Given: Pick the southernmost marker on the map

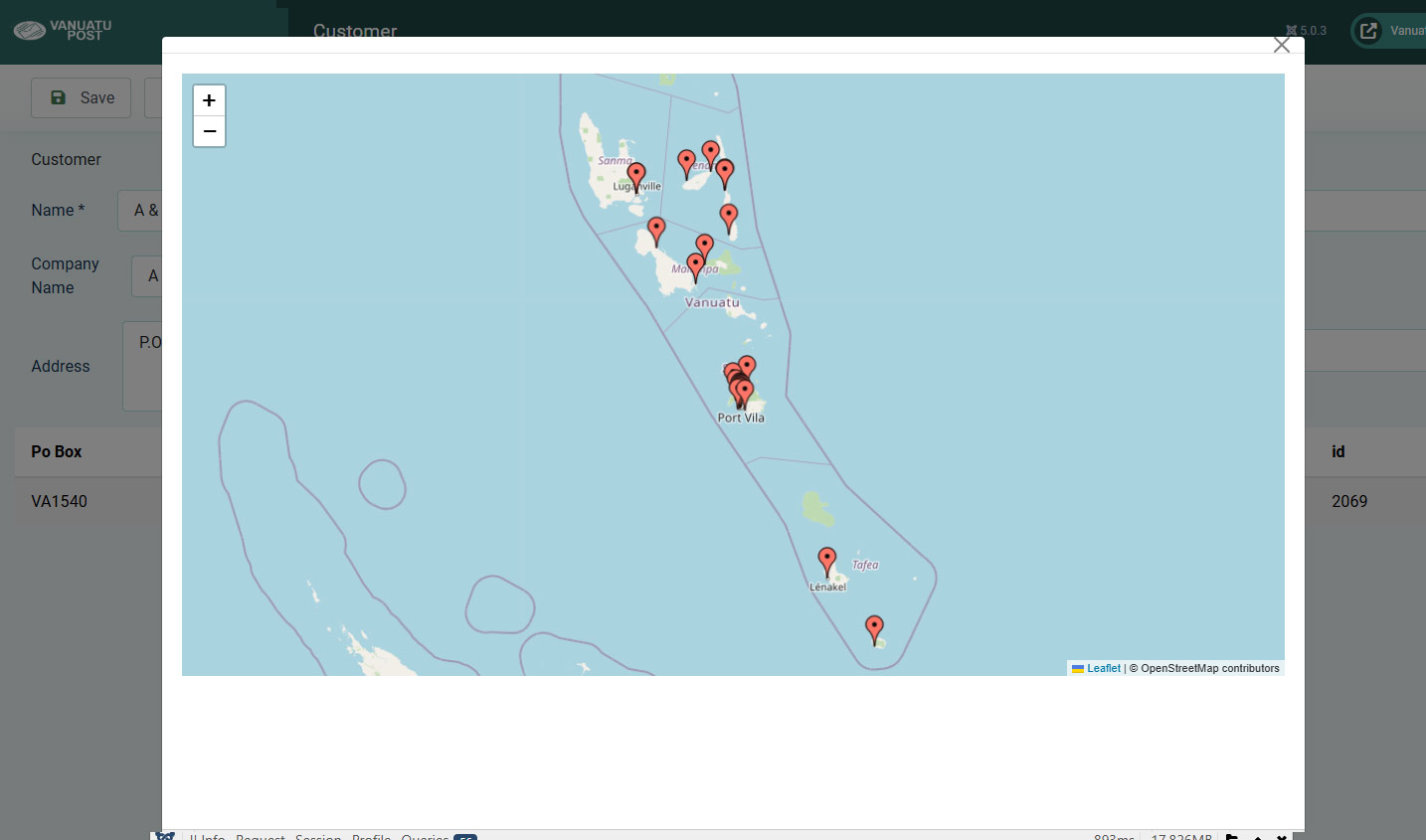Looking at the screenshot, I should click(x=874, y=628).
